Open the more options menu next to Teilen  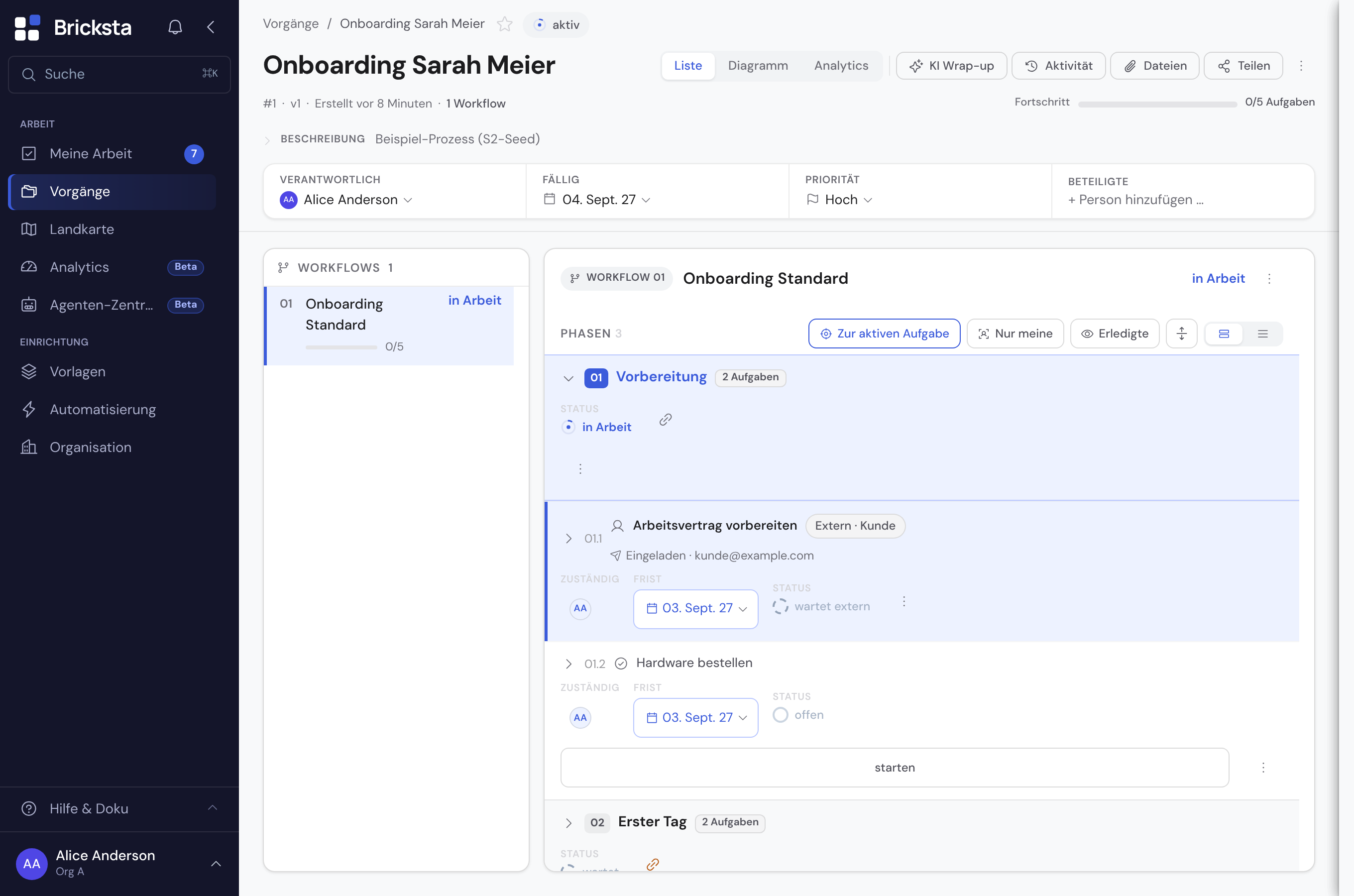pos(1301,66)
